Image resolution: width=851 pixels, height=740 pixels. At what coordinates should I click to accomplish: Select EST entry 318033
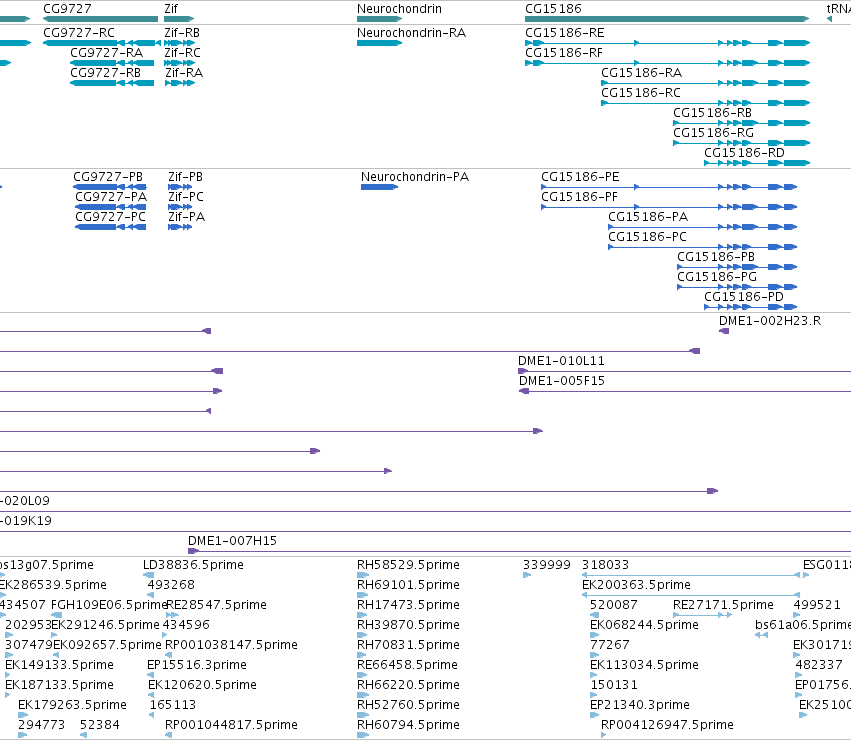pos(605,565)
